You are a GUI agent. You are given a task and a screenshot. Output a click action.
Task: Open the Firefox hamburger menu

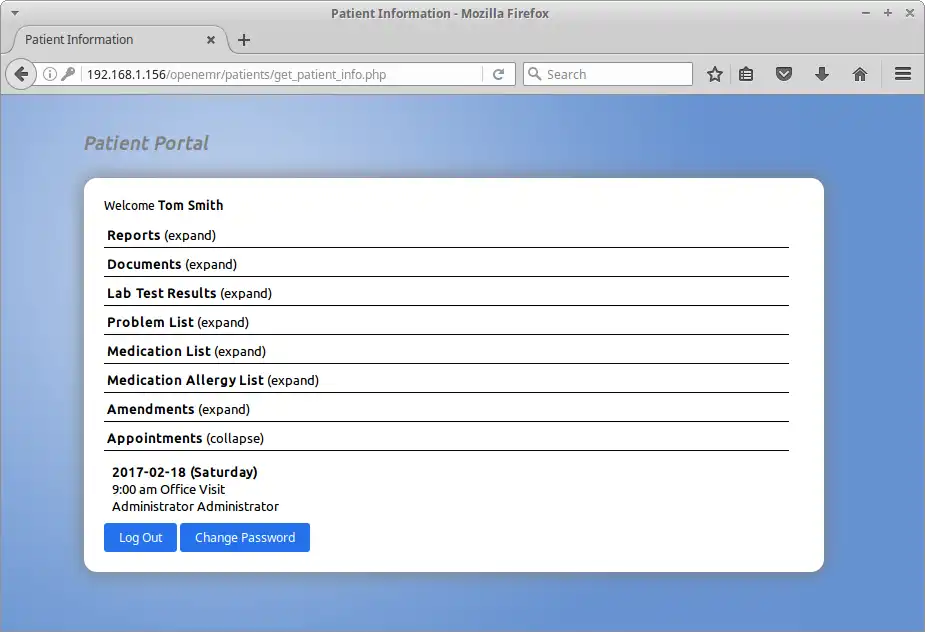(903, 73)
